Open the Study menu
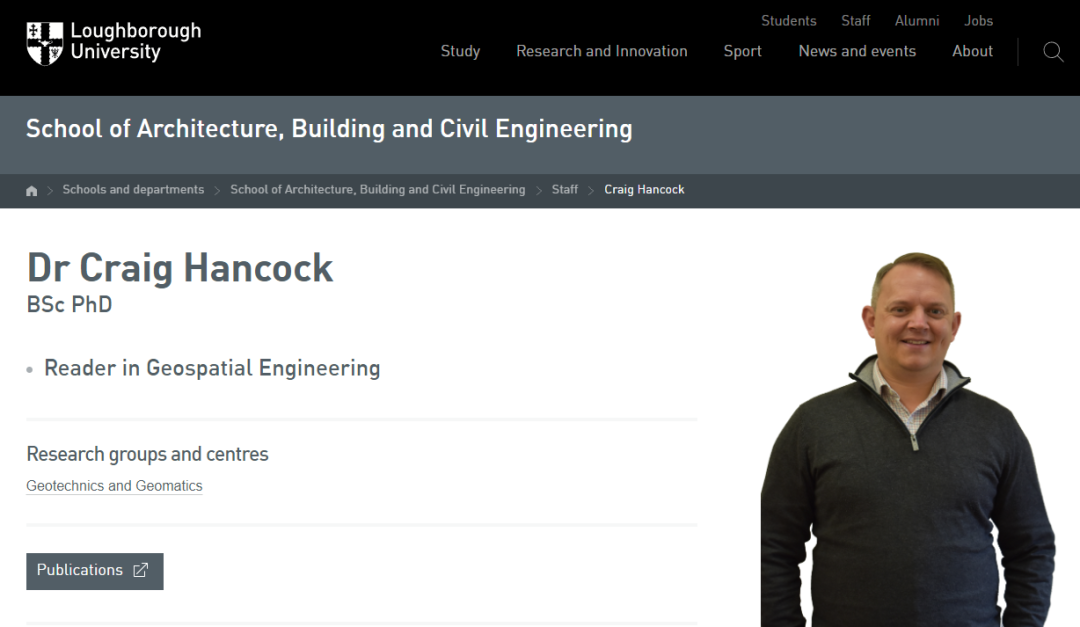 coord(460,51)
